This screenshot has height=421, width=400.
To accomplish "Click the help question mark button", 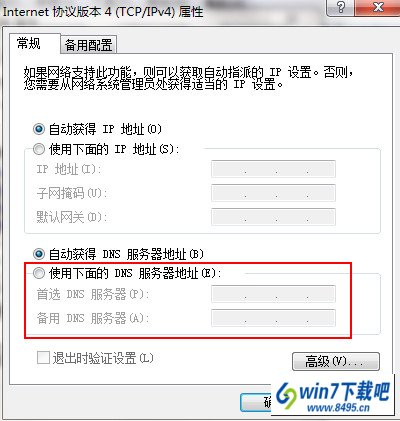I will (340, 7).
